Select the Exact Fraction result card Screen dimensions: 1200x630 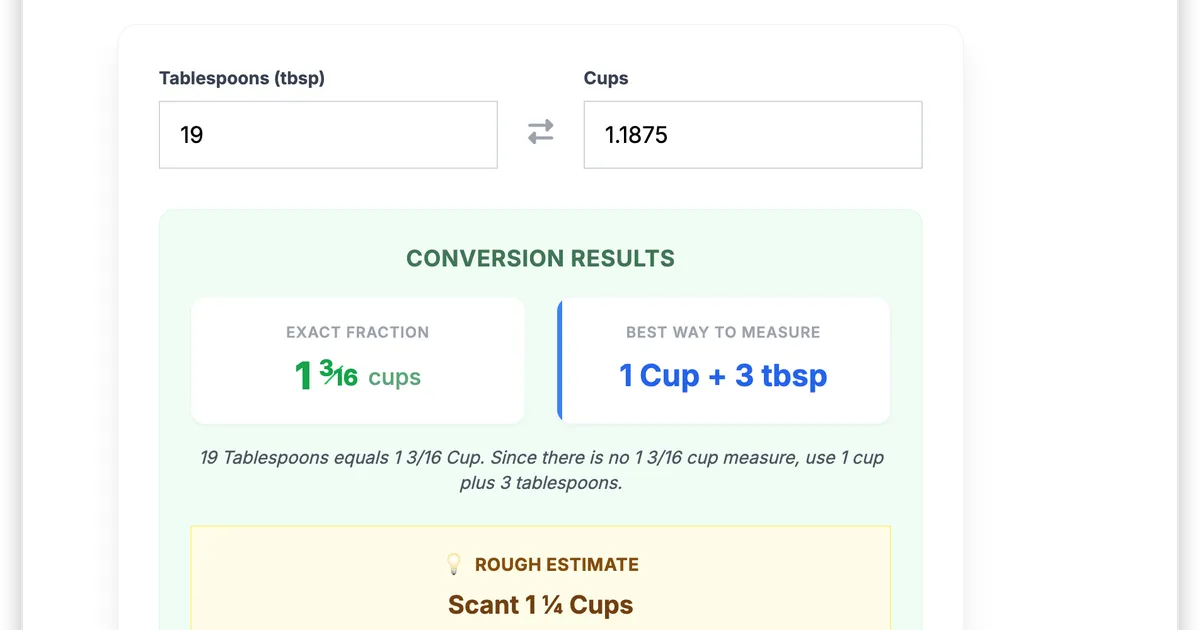[358, 360]
